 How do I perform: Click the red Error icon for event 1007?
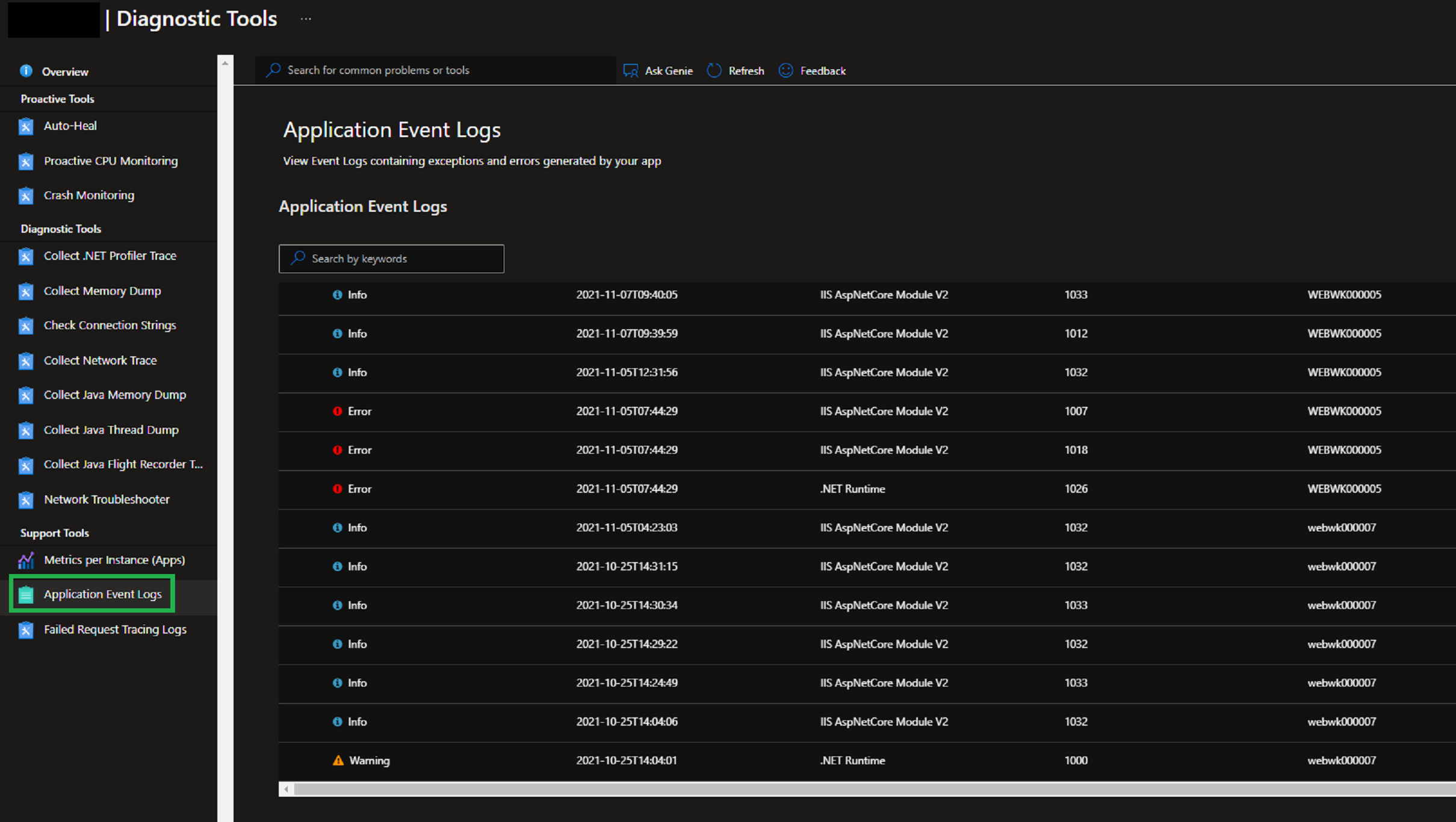[337, 411]
